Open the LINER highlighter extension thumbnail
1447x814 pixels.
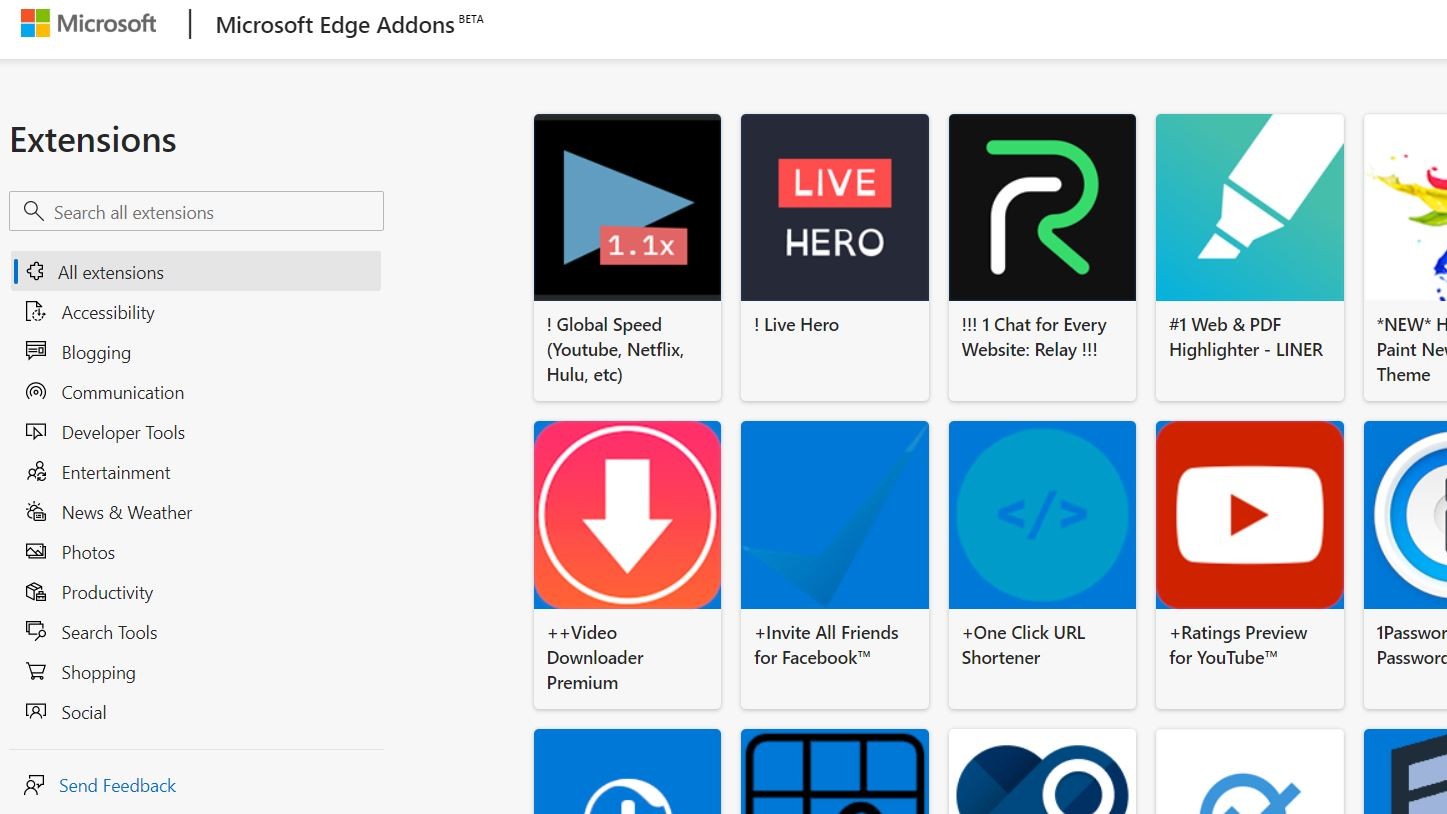tap(1250, 207)
